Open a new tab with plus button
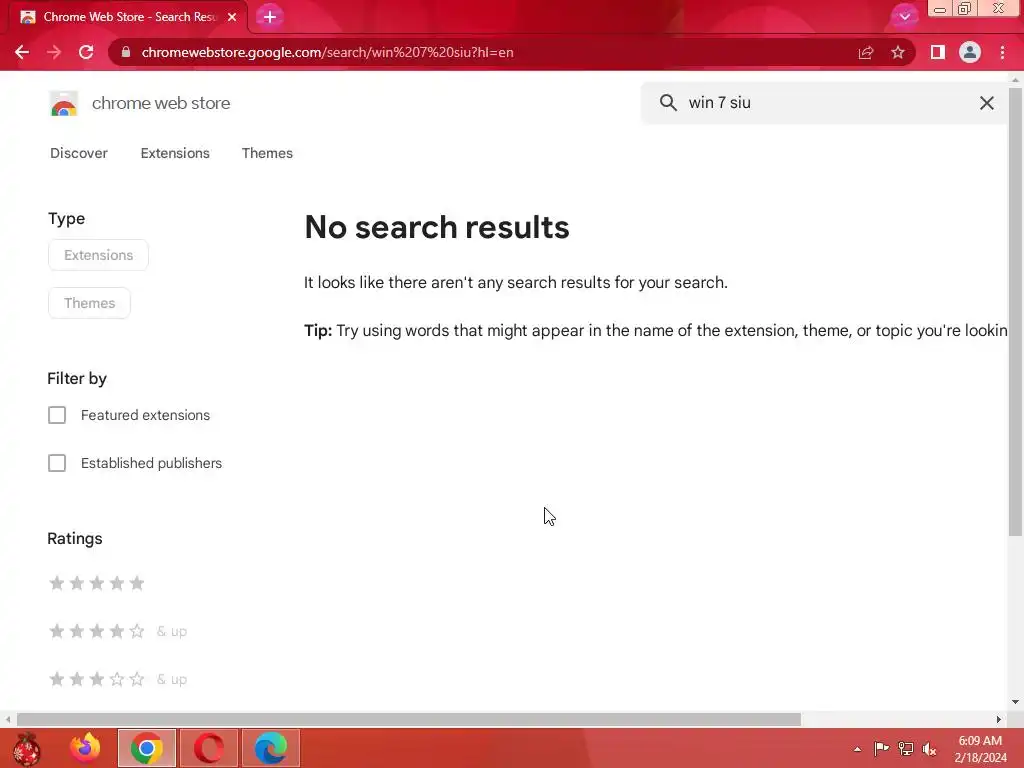Image resolution: width=1024 pixels, height=768 pixels. 270,17
